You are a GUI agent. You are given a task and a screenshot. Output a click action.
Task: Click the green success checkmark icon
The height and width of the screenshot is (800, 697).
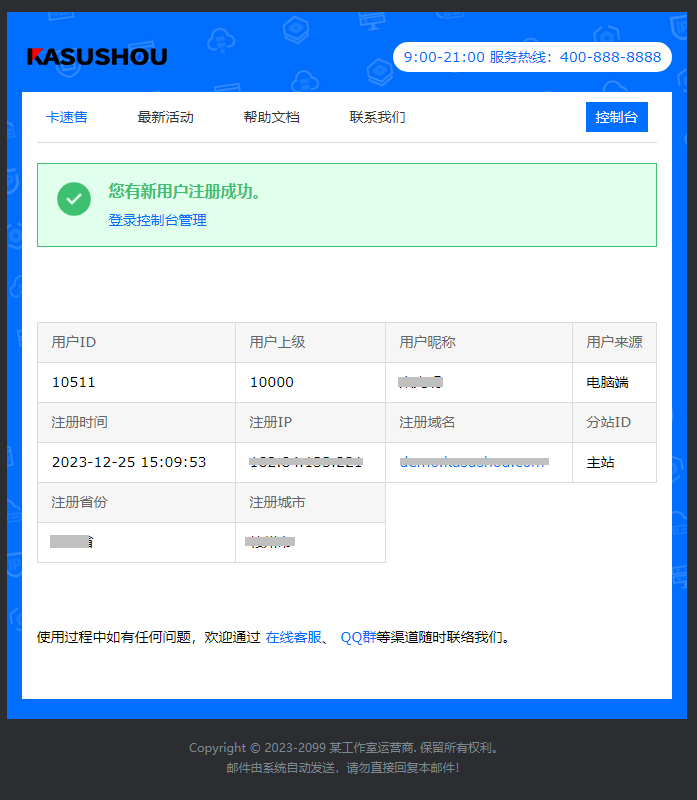click(x=74, y=199)
